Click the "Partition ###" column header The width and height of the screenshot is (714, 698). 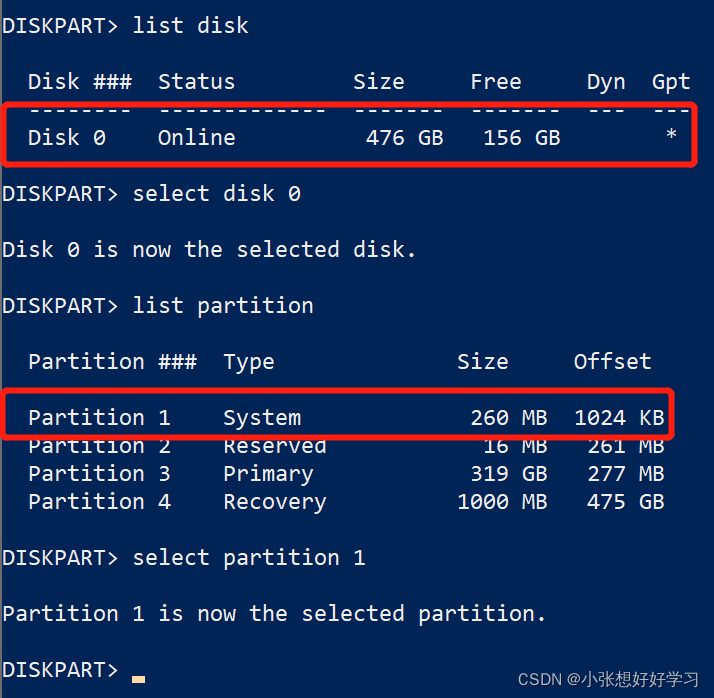[x=112, y=362]
